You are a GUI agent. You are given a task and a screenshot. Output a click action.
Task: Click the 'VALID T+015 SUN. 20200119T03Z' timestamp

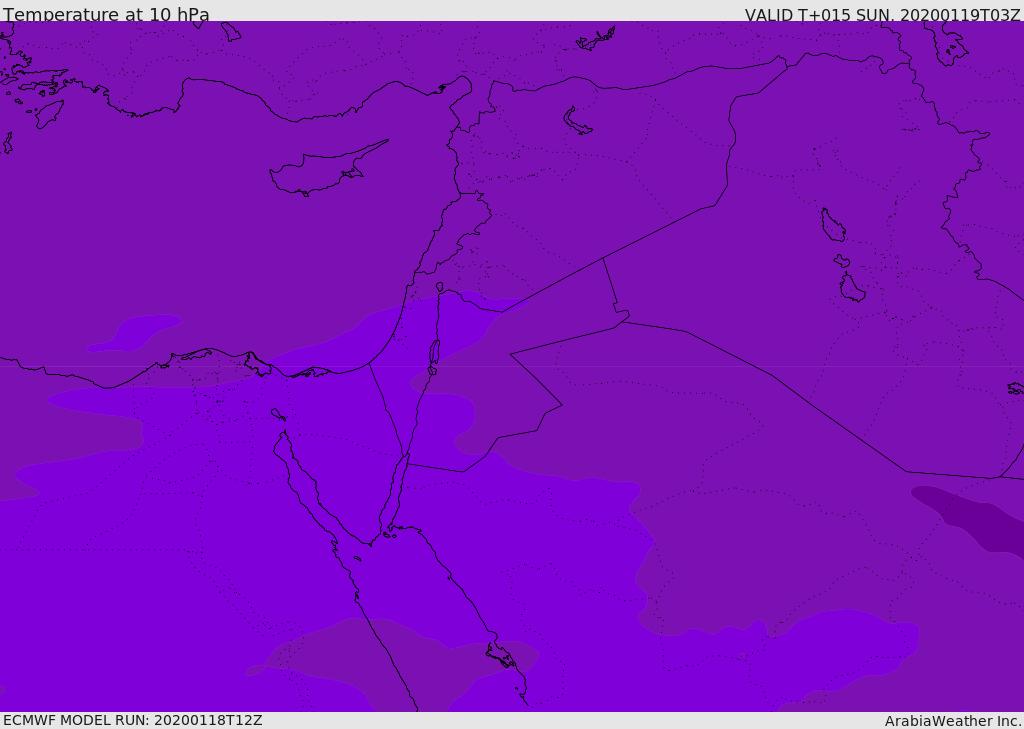click(882, 15)
